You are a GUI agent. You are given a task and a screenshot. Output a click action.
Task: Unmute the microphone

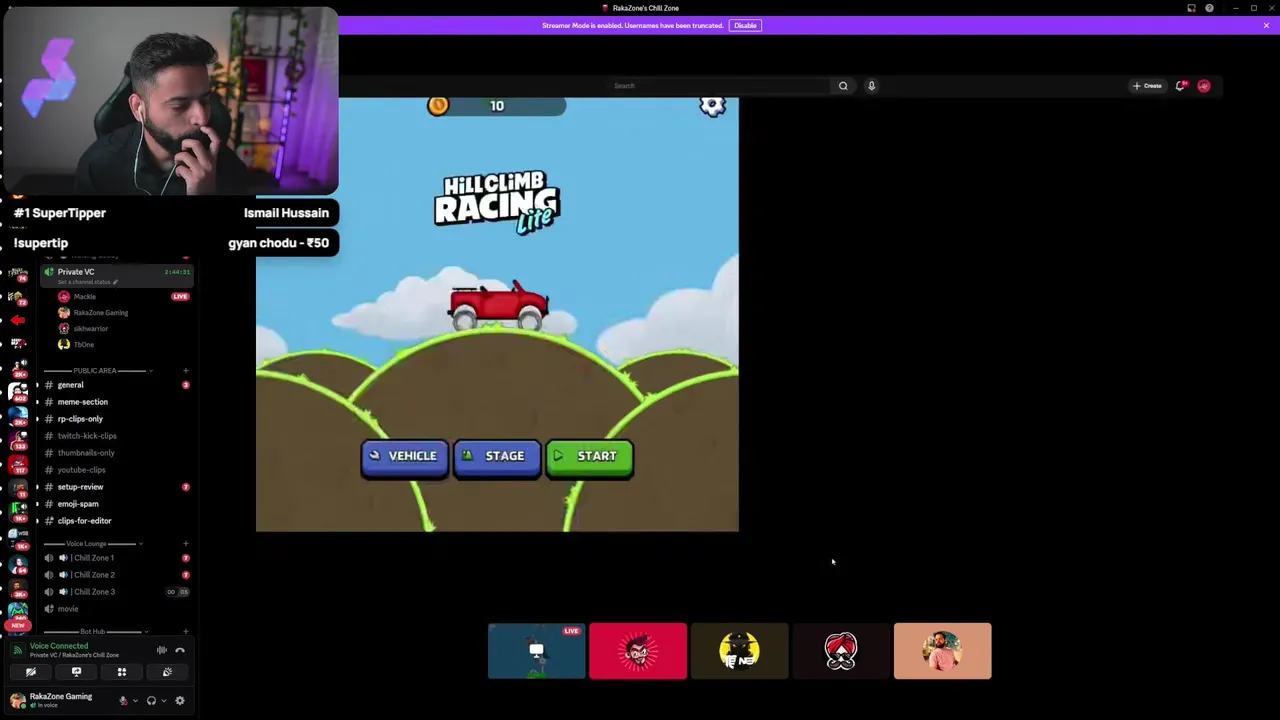click(123, 701)
